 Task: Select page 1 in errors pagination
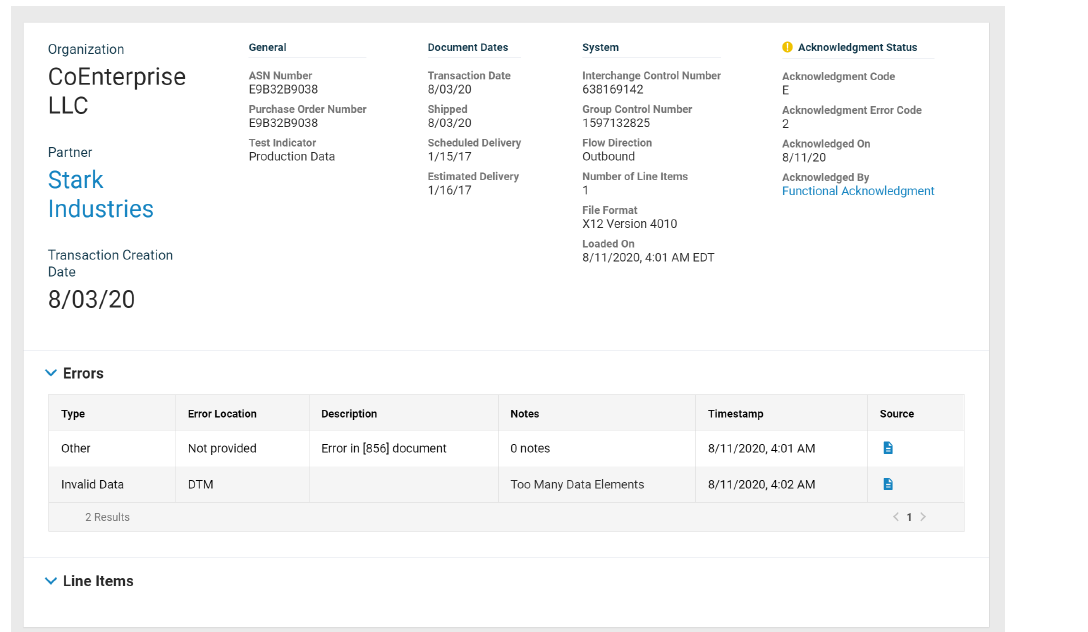coord(909,518)
